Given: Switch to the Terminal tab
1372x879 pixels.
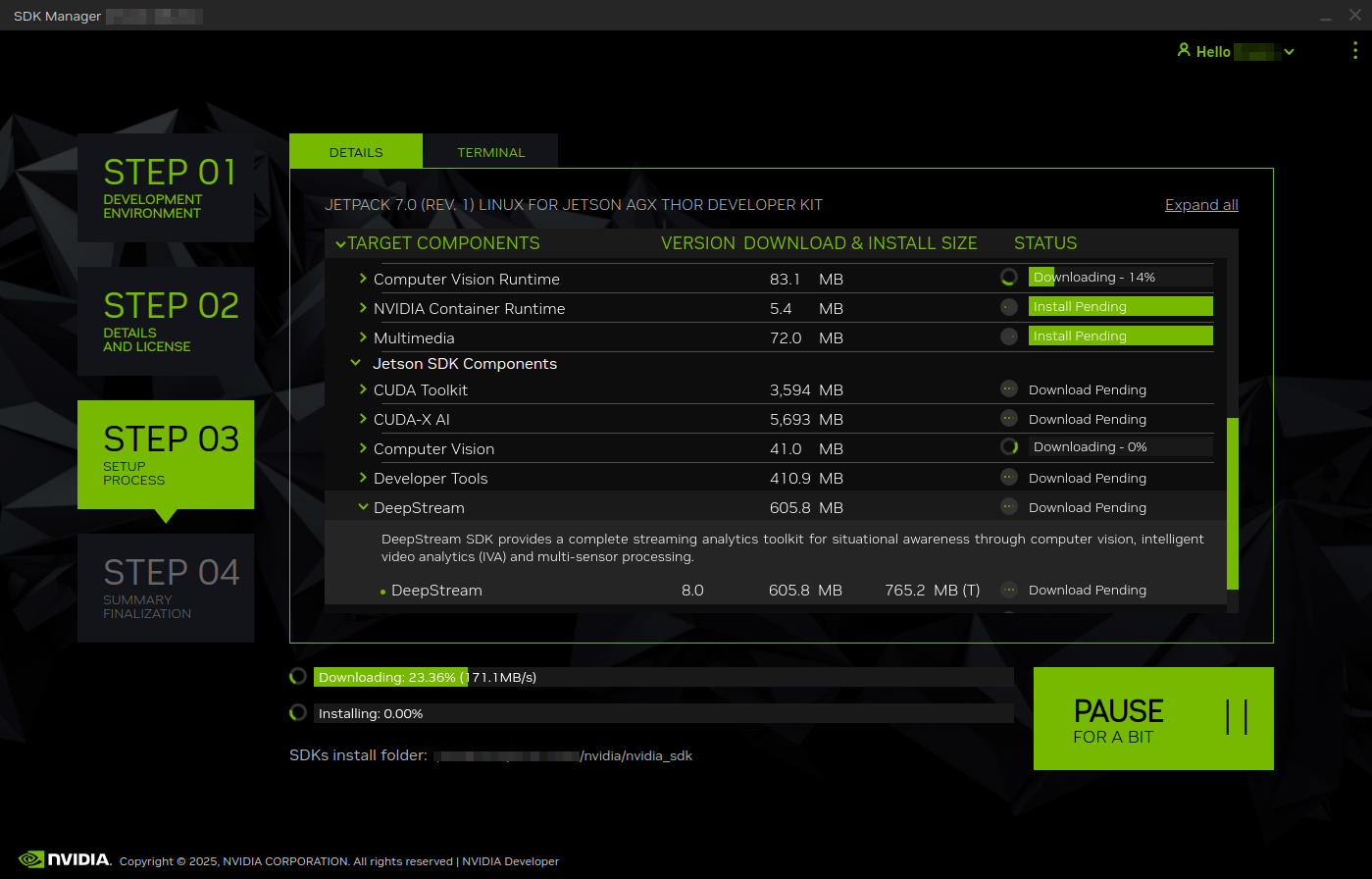Looking at the screenshot, I should (490, 152).
